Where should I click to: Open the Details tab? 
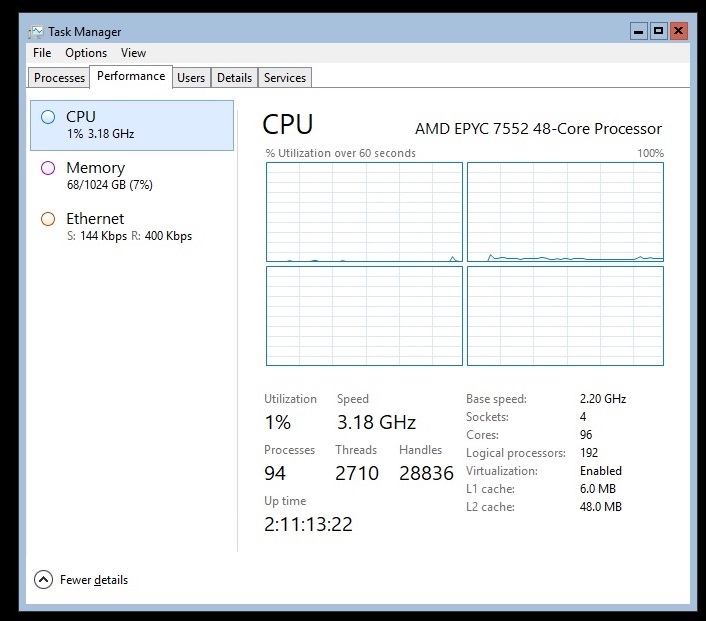[x=234, y=77]
